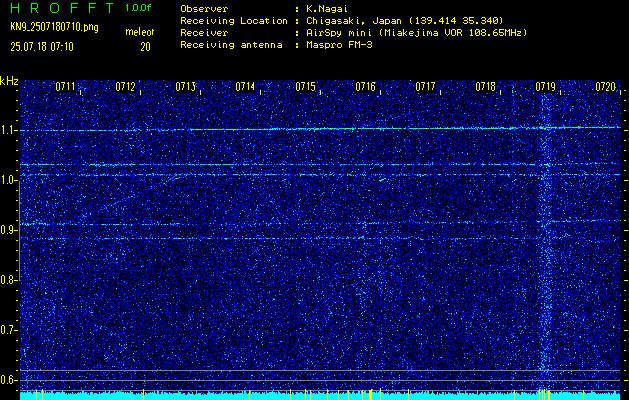Click the Receiving antenna field label
629x400 pixels.
[x=231, y=45]
